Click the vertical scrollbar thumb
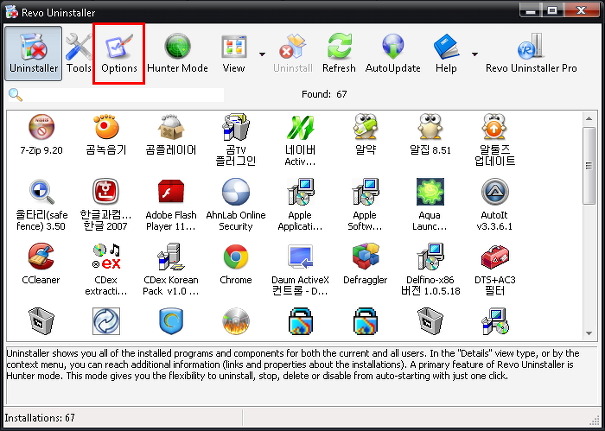 (589, 166)
